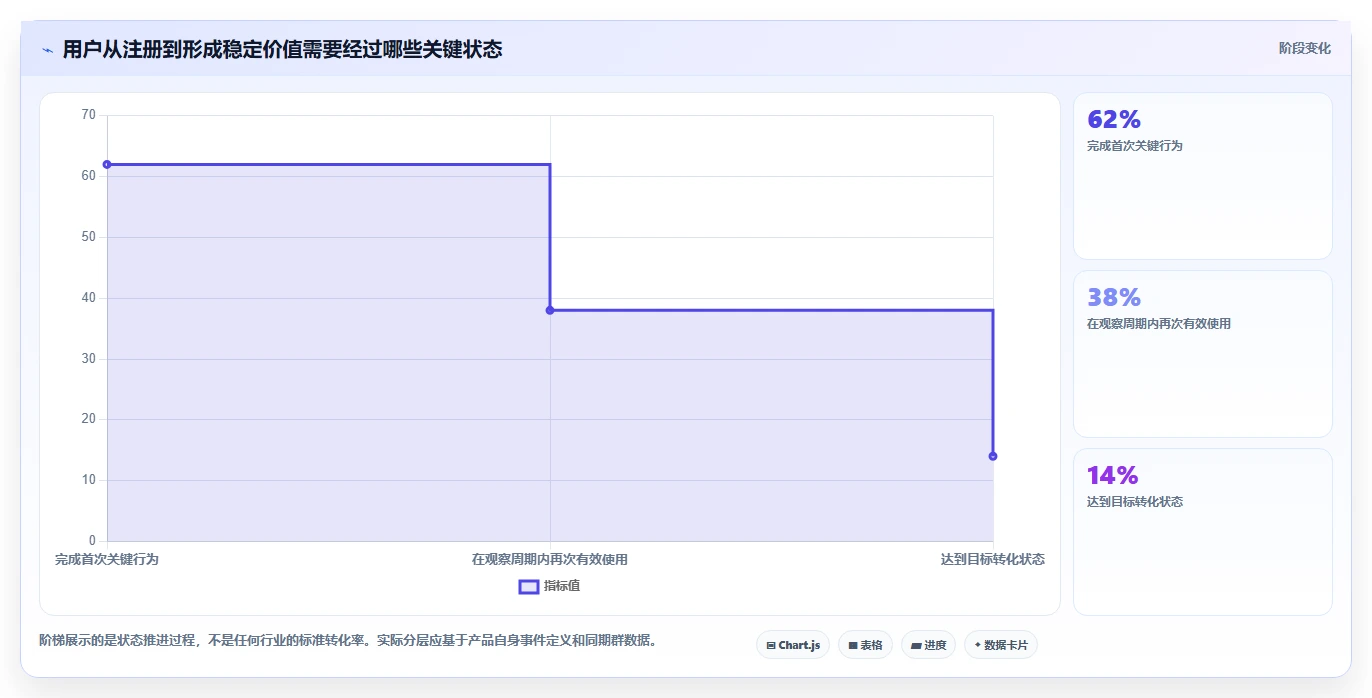Click the Chart.js chip icon
The height and width of the screenshot is (698, 1372).
pos(771,646)
